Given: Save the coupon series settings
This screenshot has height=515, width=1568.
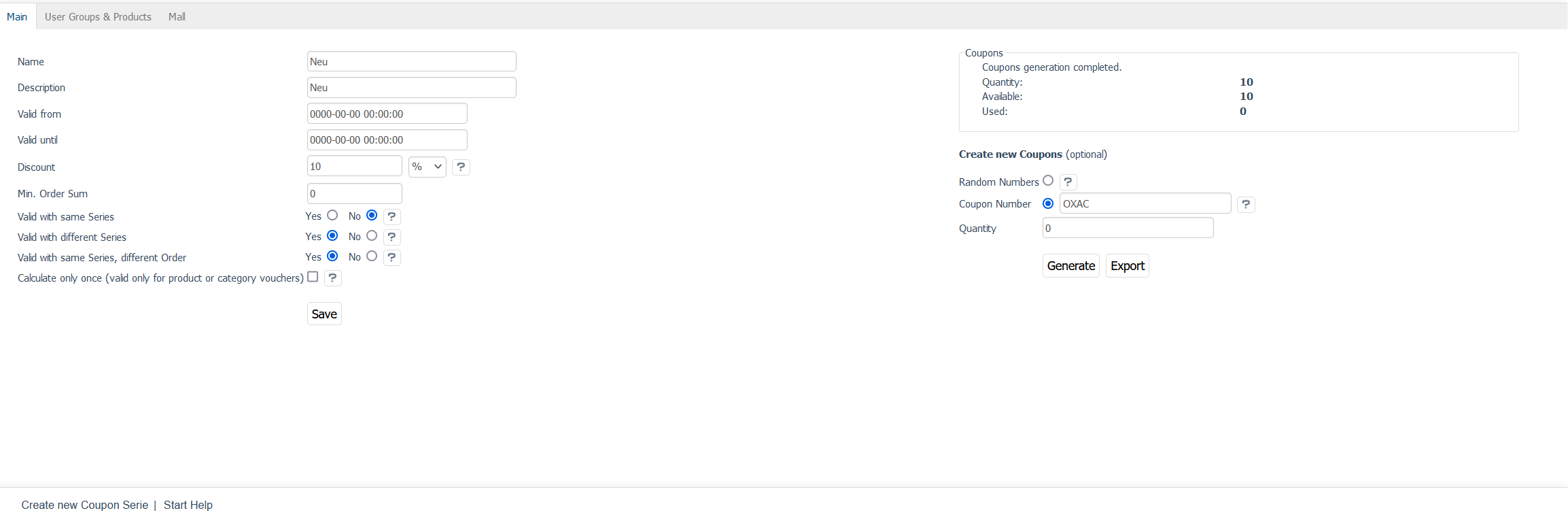Looking at the screenshot, I should [324, 314].
